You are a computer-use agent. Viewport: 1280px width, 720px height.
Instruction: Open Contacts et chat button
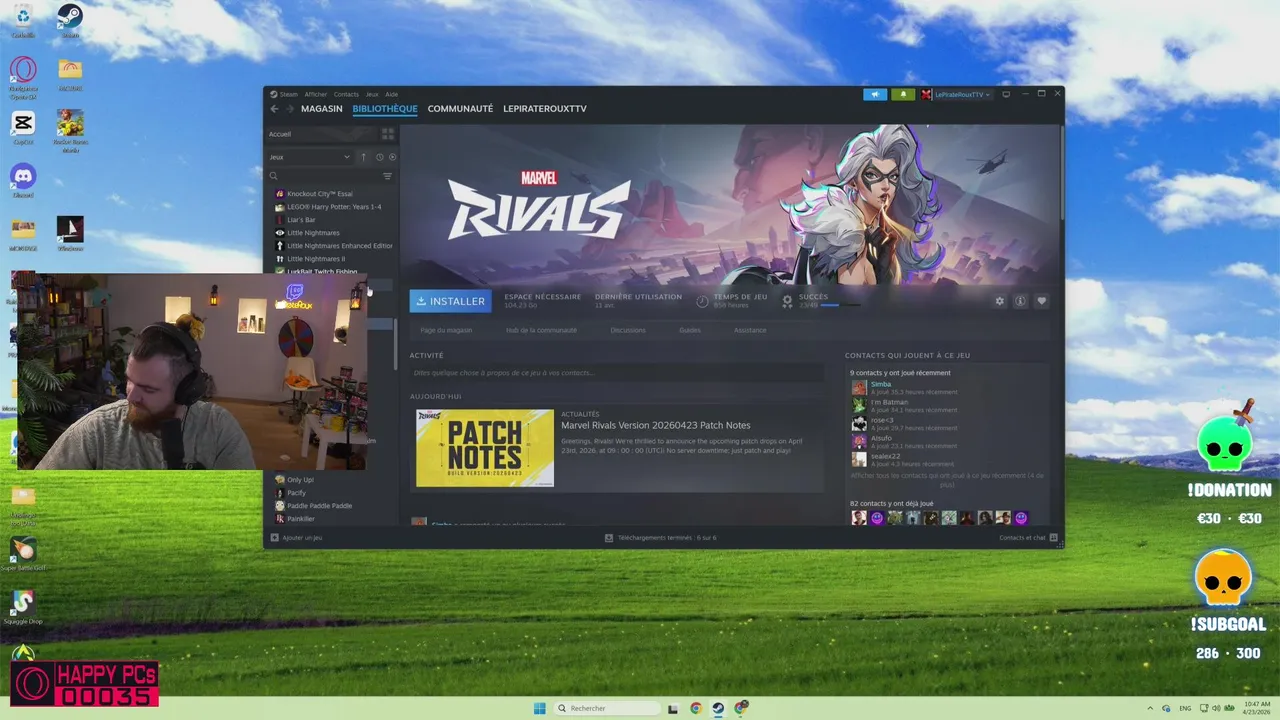(x=1027, y=538)
